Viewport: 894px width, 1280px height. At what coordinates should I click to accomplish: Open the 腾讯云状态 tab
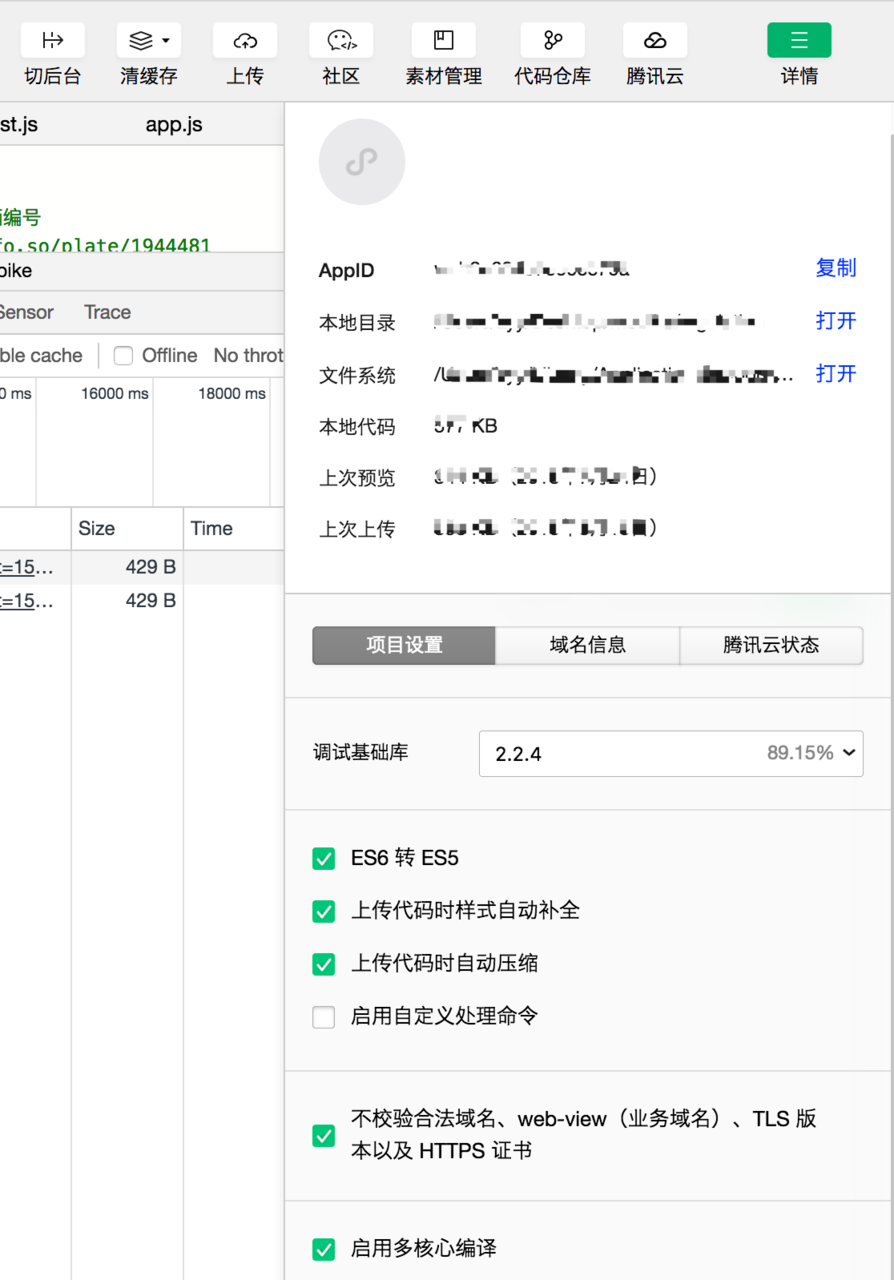(x=771, y=645)
